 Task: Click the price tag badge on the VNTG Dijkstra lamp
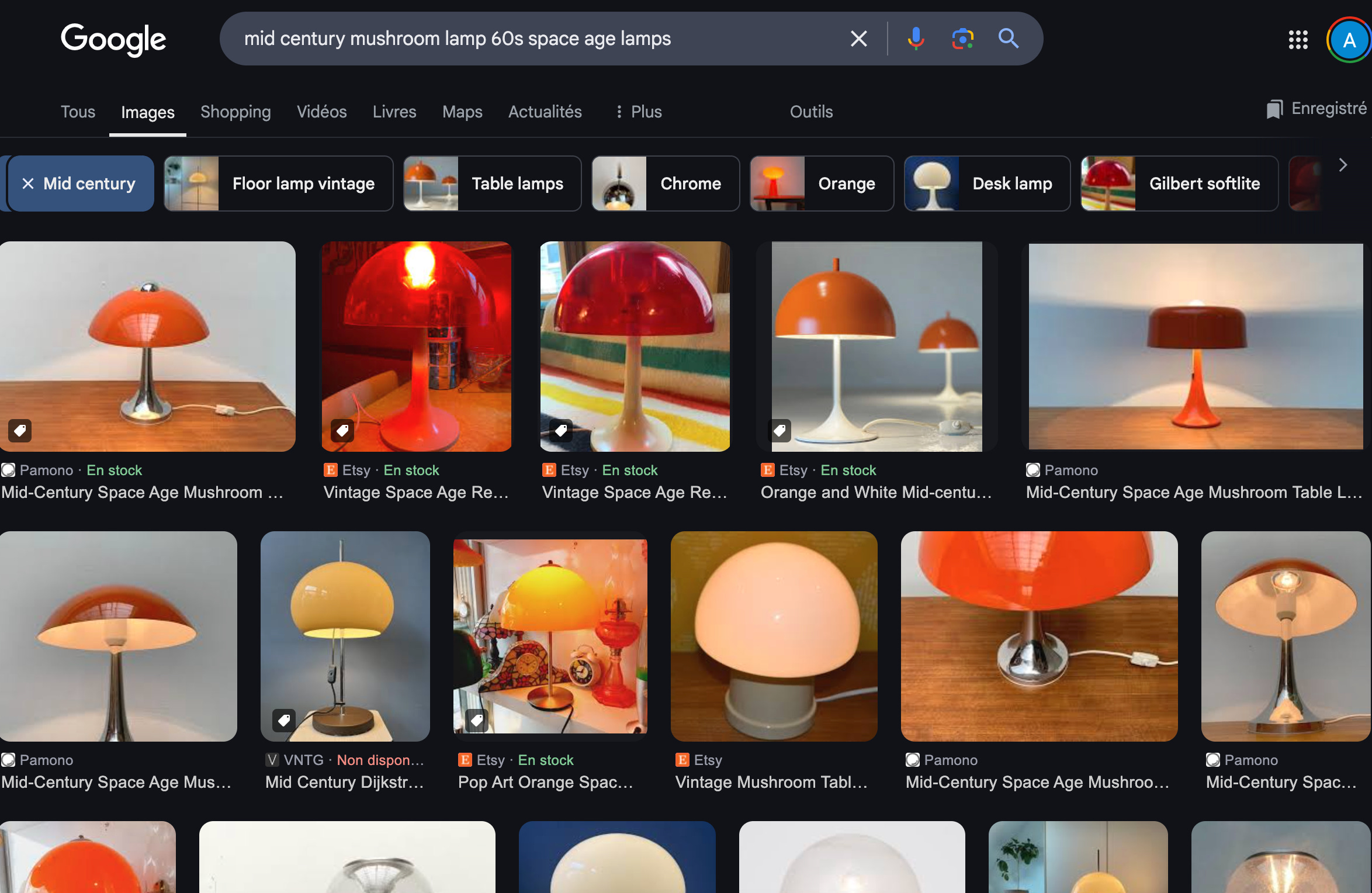(284, 721)
